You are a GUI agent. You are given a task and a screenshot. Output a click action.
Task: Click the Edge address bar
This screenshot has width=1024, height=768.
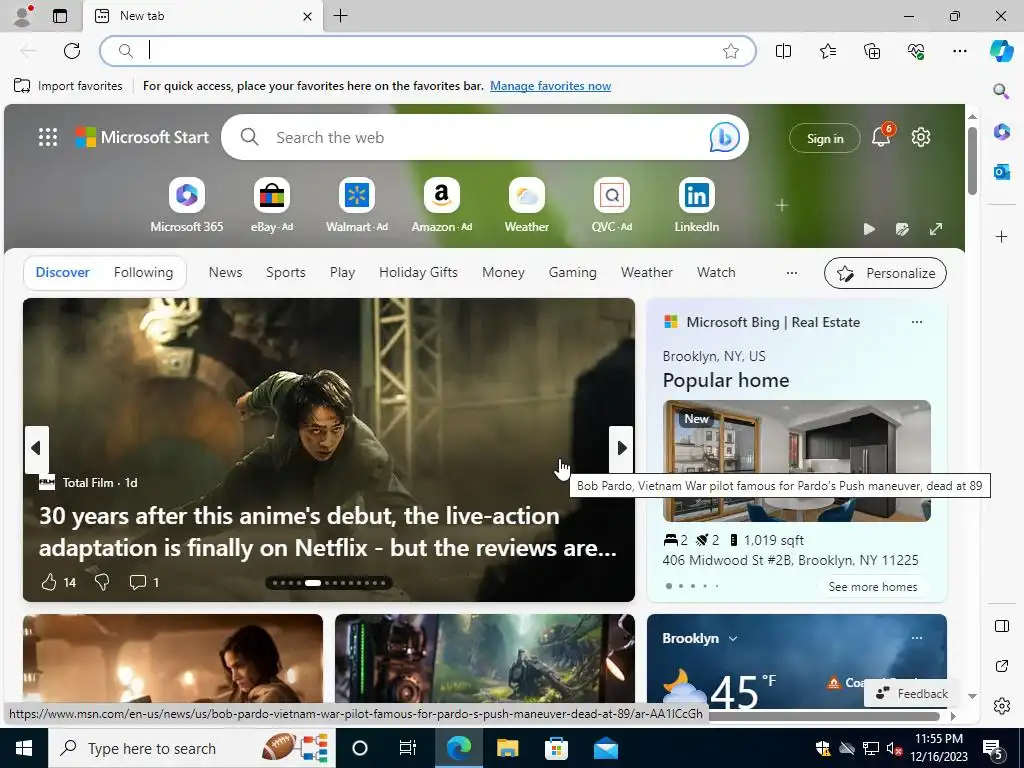click(428, 51)
